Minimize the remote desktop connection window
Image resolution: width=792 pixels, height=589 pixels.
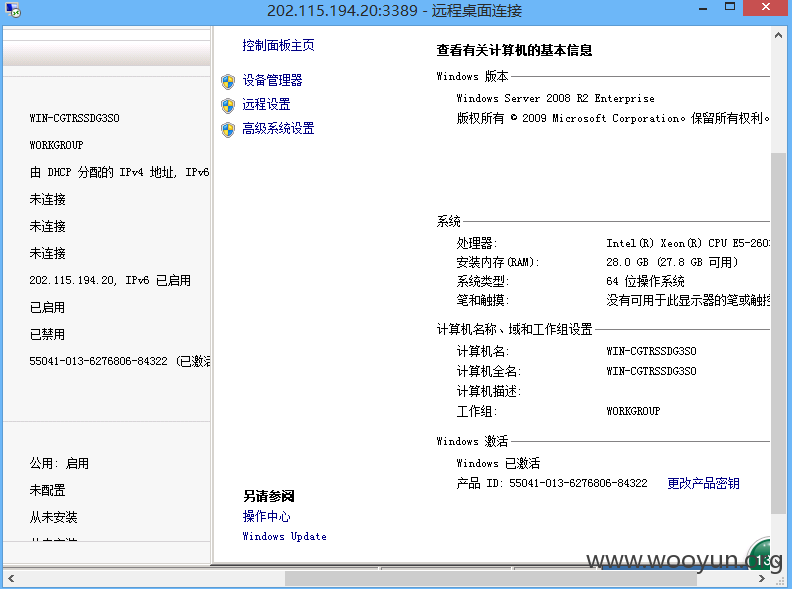tap(703, 9)
